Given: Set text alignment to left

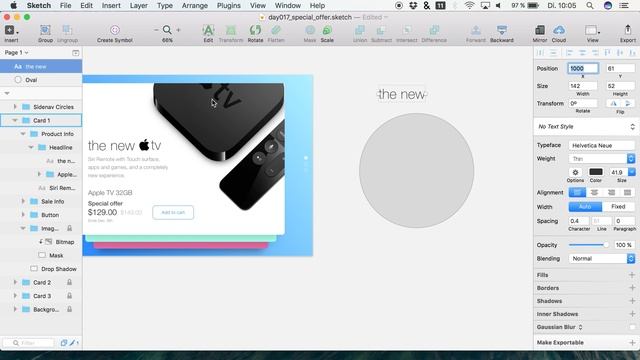Looking at the screenshot, I should pos(577,192).
